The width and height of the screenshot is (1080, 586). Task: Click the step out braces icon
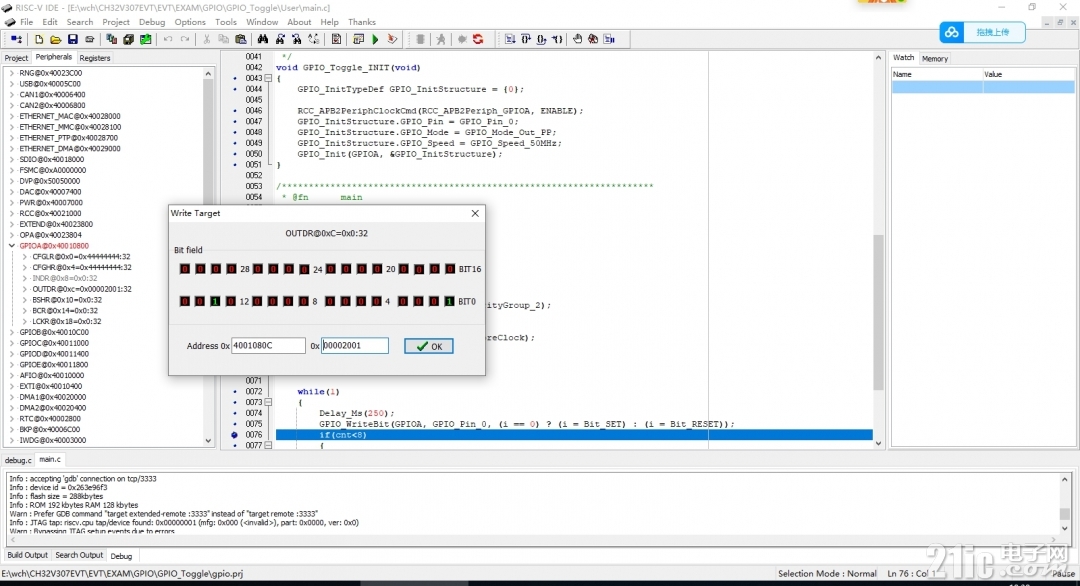(x=541, y=39)
